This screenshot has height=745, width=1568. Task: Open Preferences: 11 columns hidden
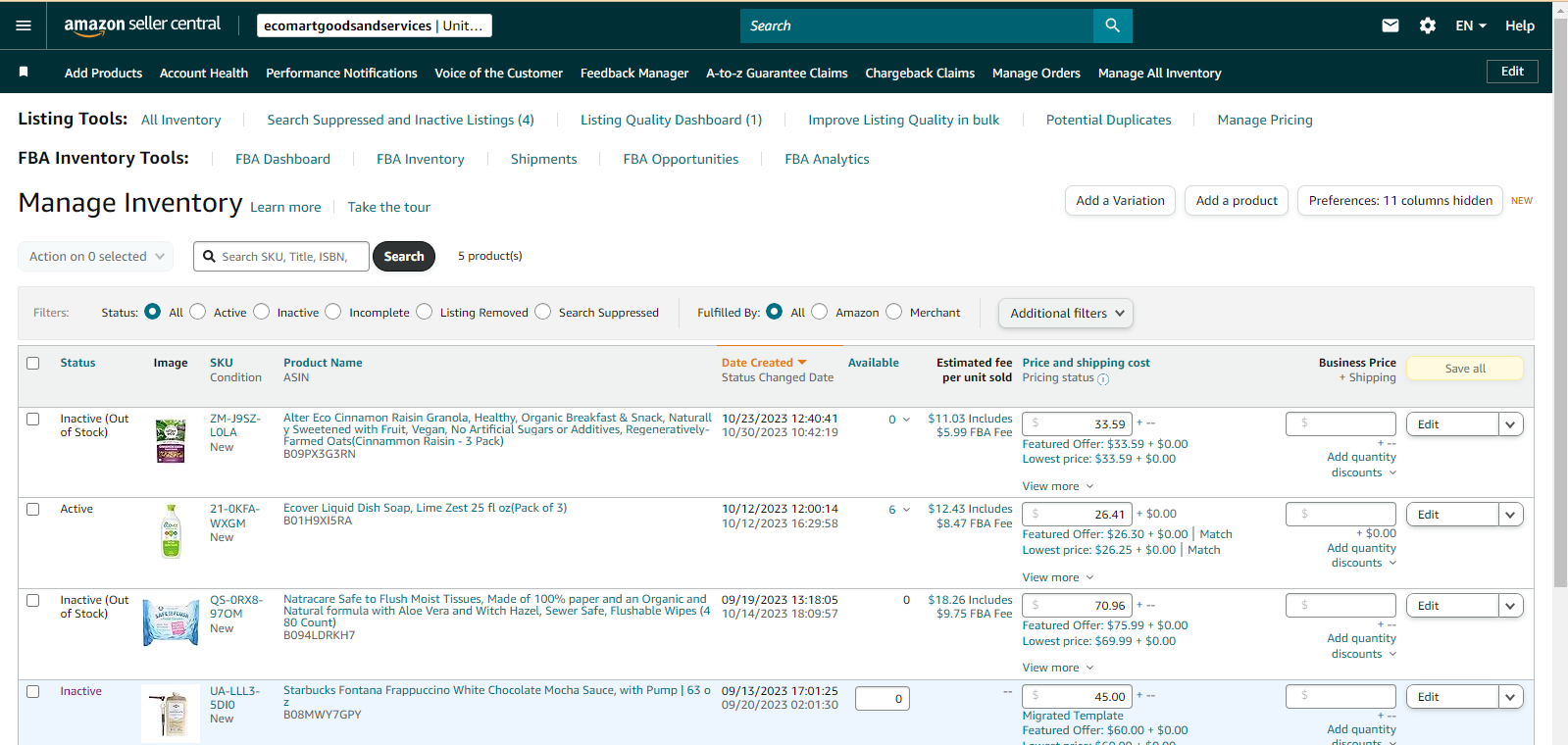click(1400, 200)
